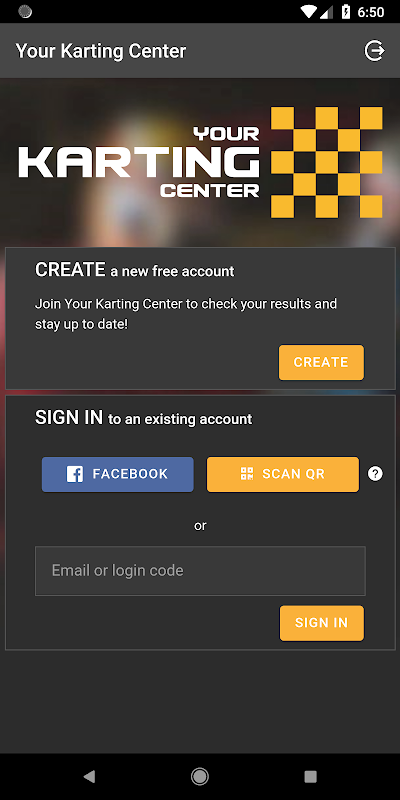
Task: Click the question mark help icon
Action: pyautogui.click(x=375, y=474)
